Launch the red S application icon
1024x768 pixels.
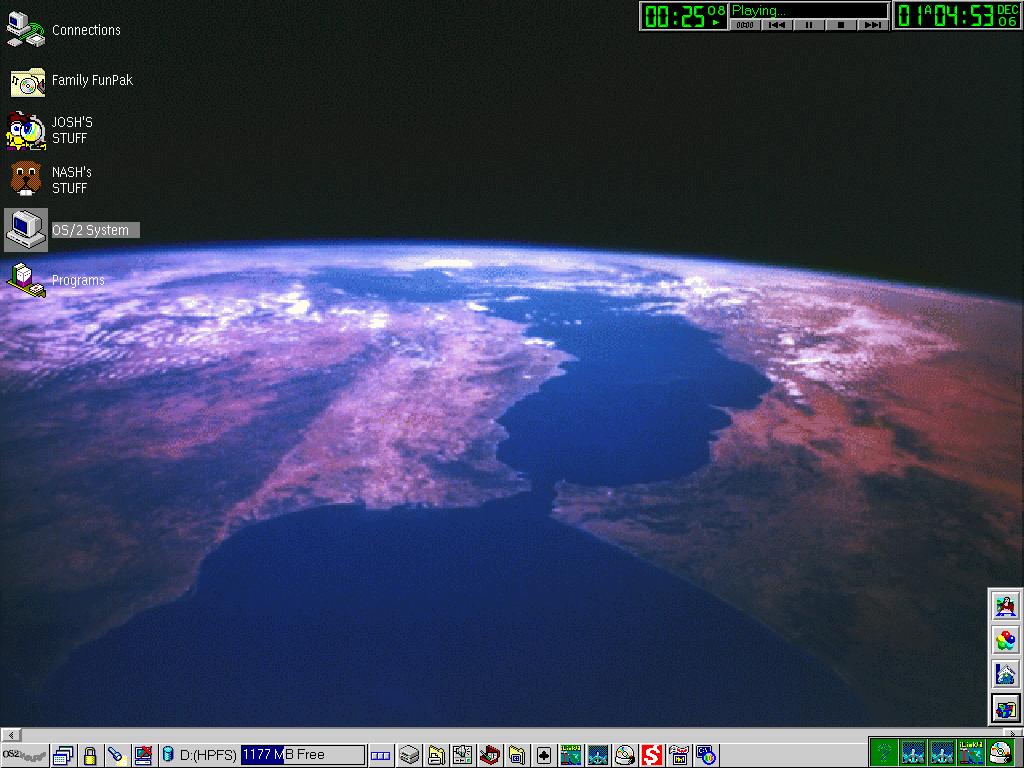click(x=652, y=756)
